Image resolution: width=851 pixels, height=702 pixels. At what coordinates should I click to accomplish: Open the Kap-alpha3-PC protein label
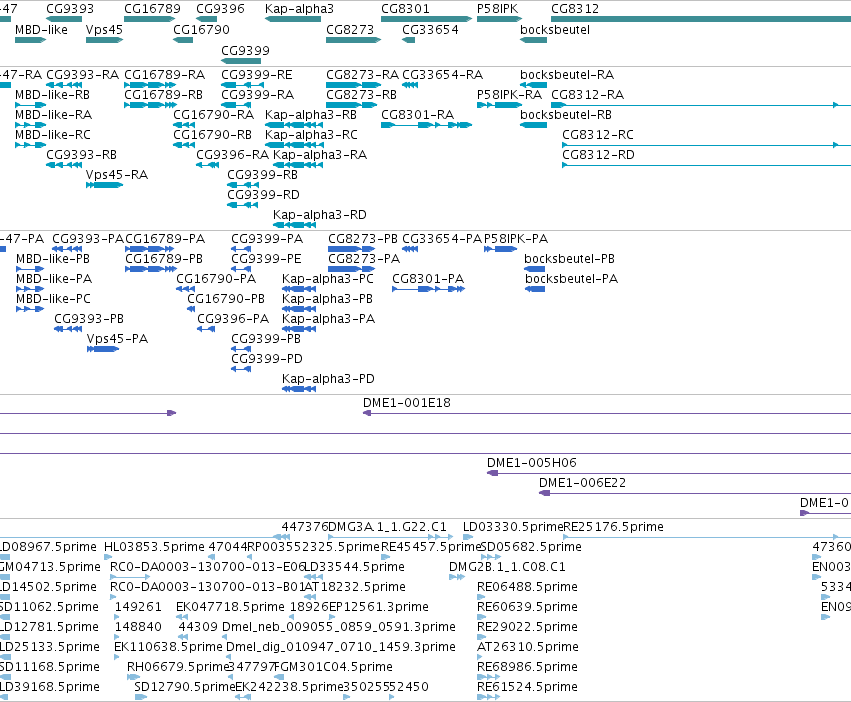point(328,279)
